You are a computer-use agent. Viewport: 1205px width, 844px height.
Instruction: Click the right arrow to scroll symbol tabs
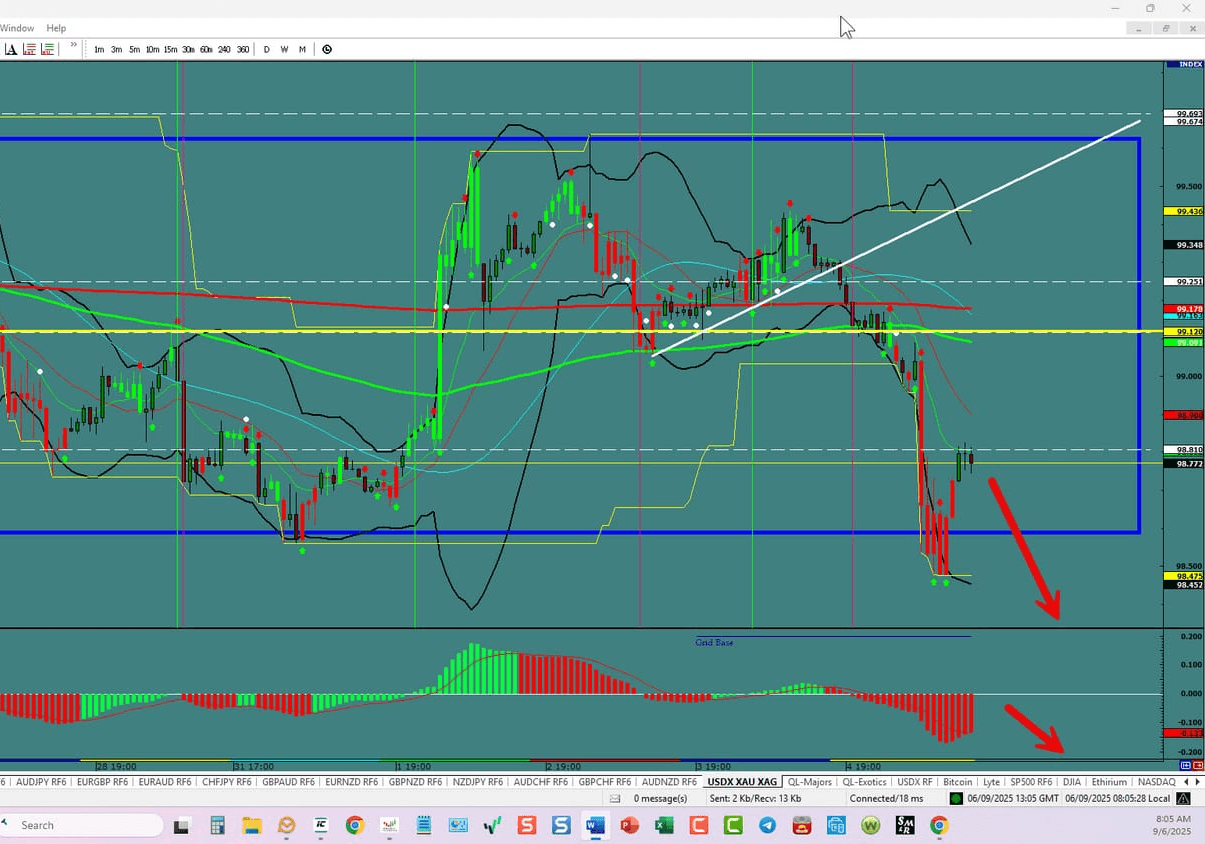(1198, 781)
